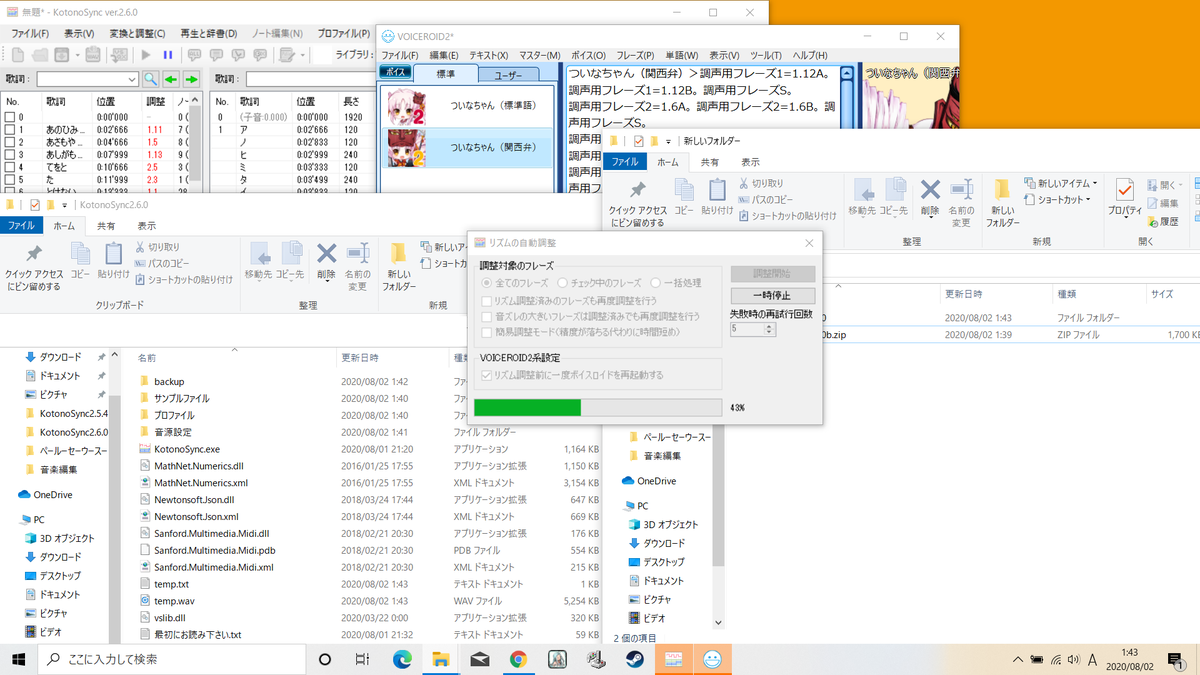Screen dimensions: 1200x675
Task: Click the 一時停止 button in rhythm dialog
Action: click(x=773, y=296)
